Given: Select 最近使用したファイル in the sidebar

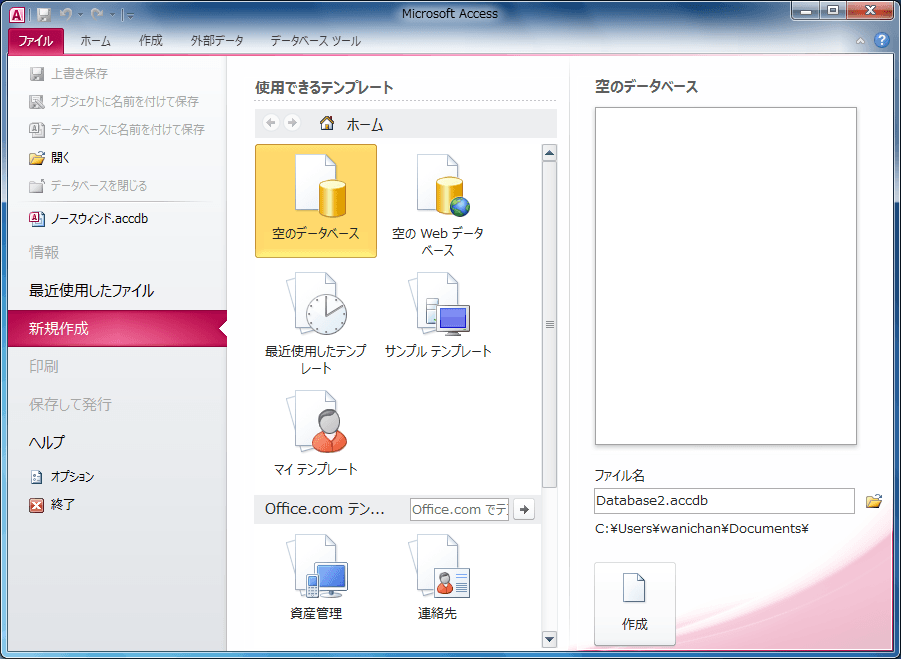Looking at the screenshot, I should tap(92, 291).
